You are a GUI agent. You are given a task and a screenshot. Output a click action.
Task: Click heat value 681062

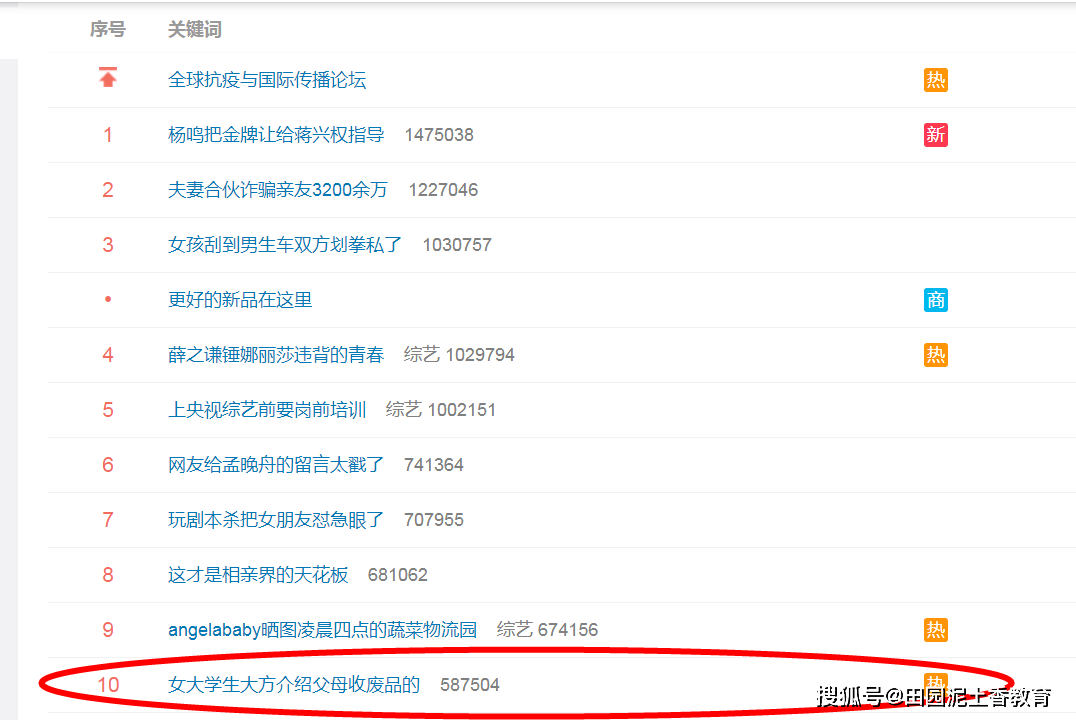click(397, 574)
